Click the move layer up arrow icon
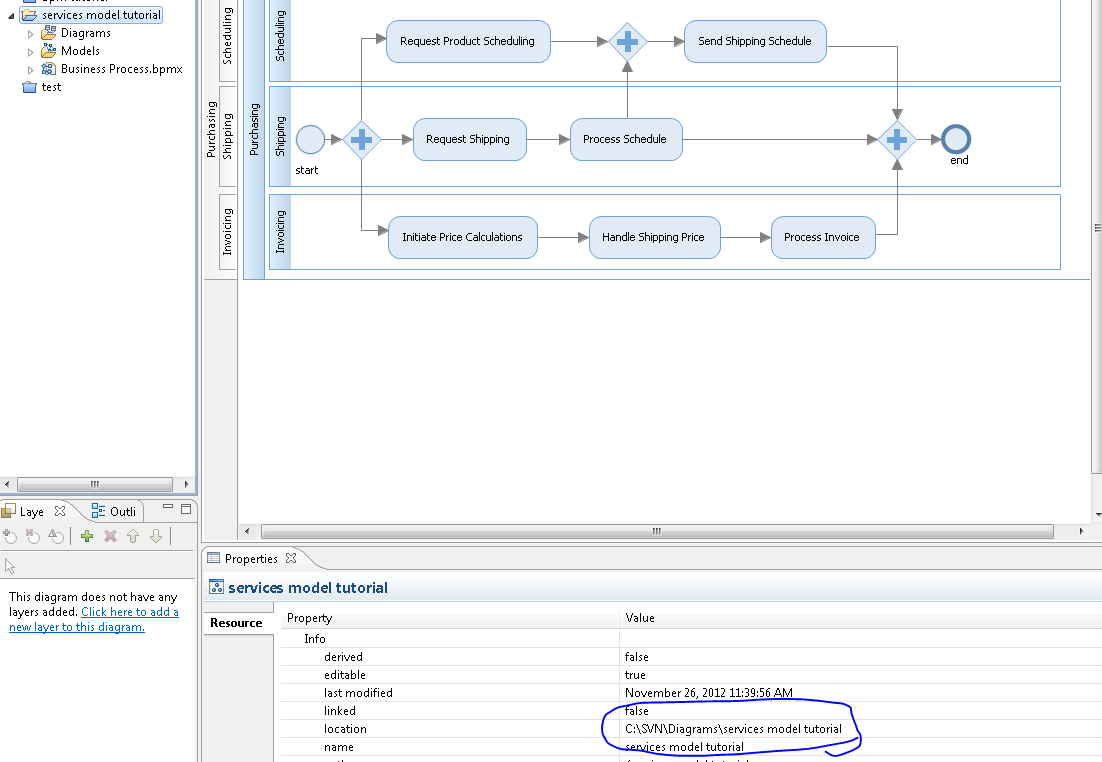The width and height of the screenshot is (1102, 762). coord(133,537)
